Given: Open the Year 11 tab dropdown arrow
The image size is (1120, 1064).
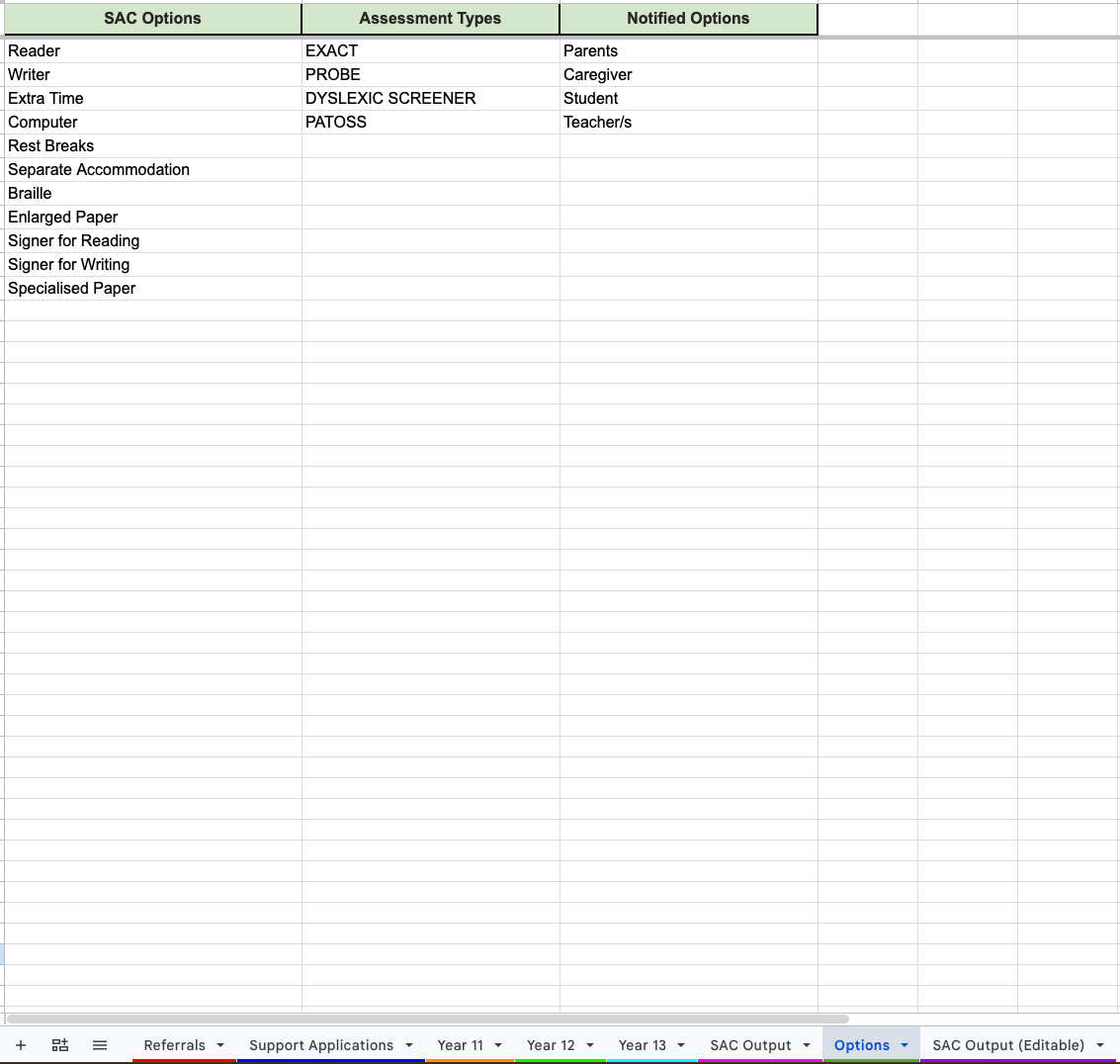Looking at the screenshot, I should pyautogui.click(x=498, y=1045).
